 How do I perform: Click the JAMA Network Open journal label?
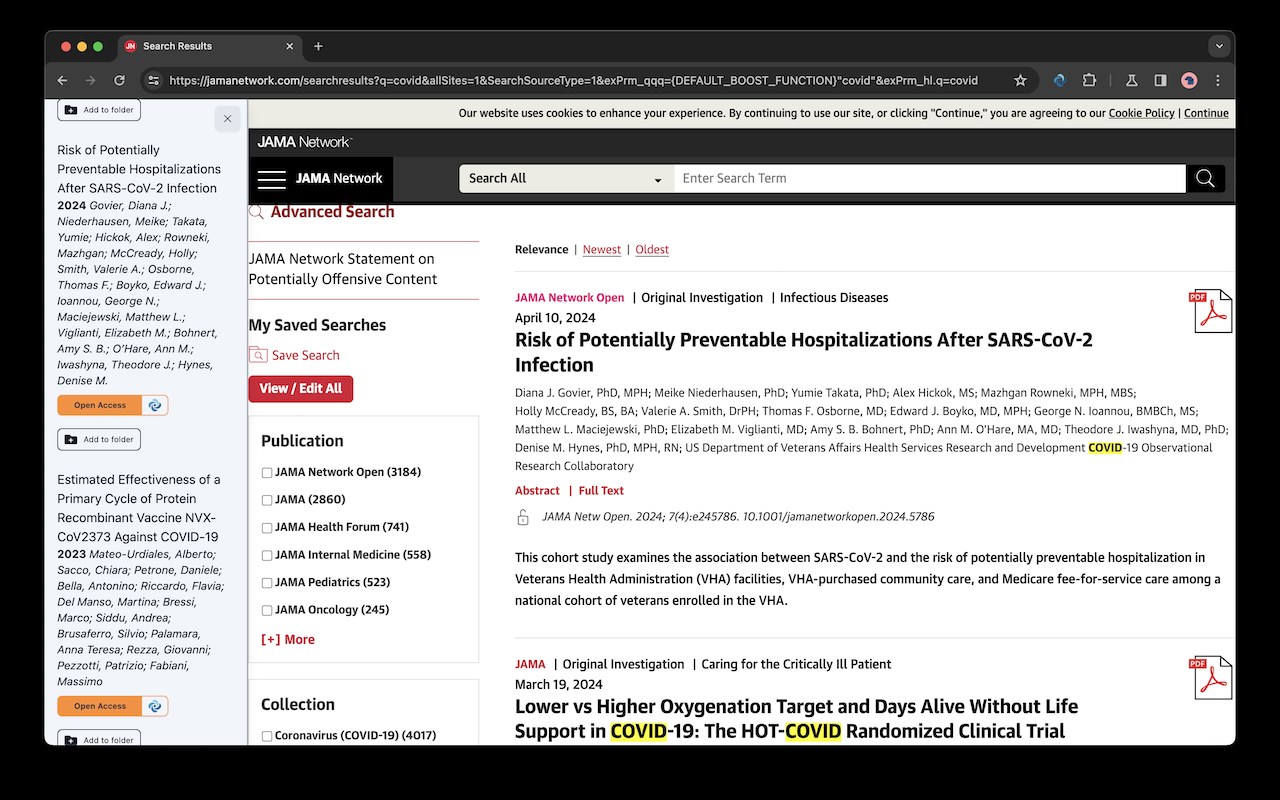point(569,298)
